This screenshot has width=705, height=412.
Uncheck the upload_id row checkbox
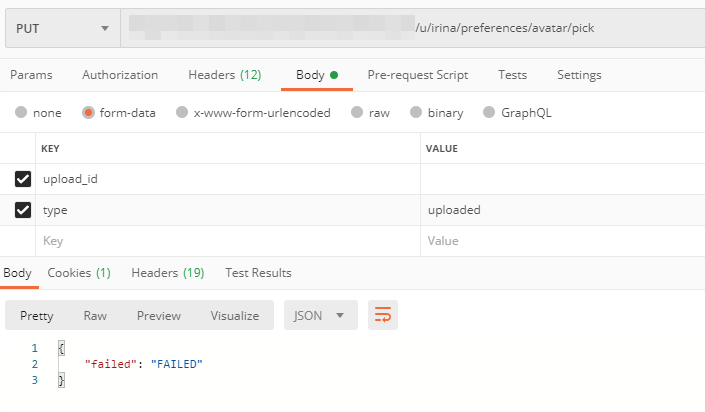23,179
